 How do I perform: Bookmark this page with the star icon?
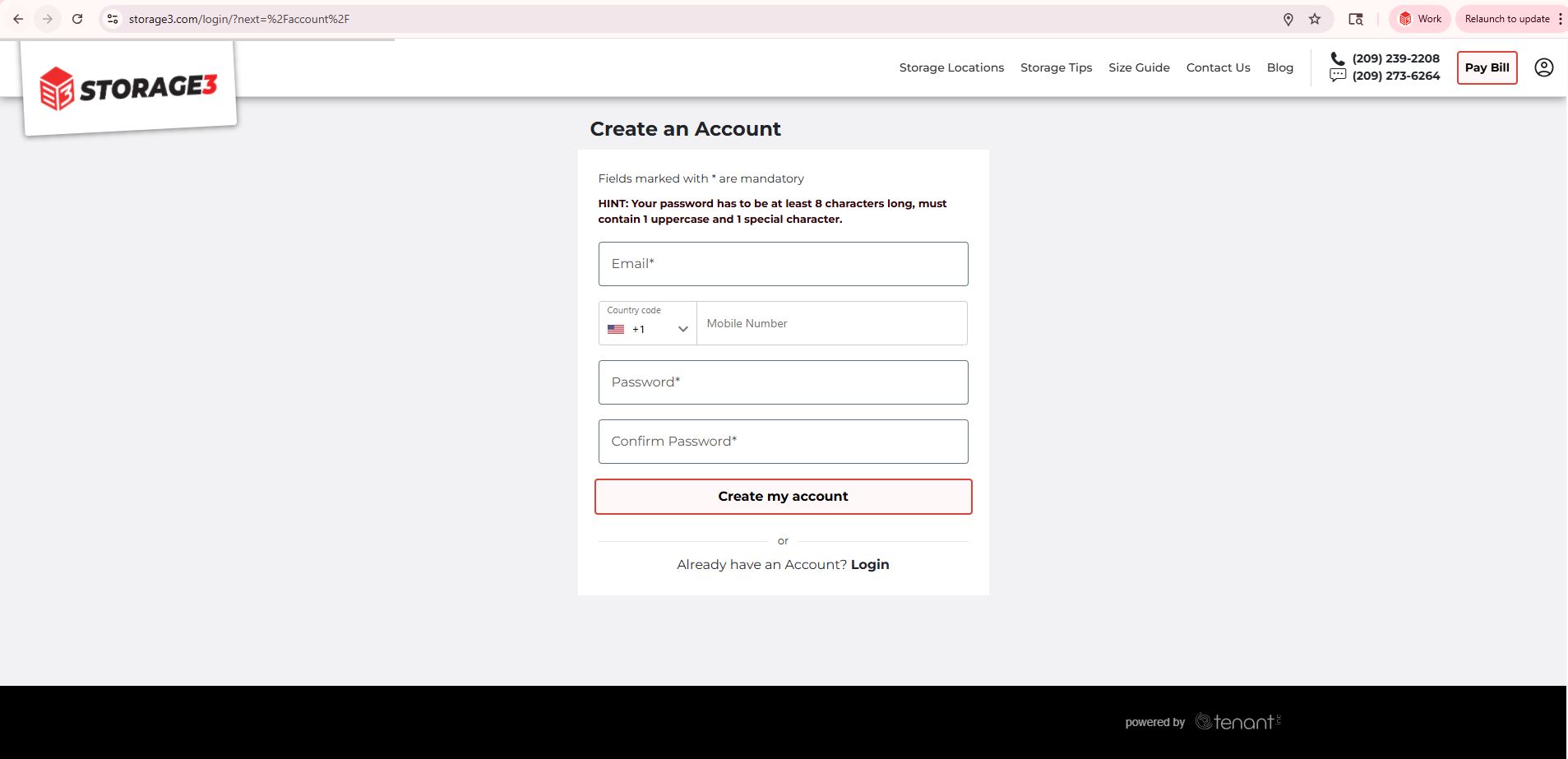click(x=1315, y=19)
